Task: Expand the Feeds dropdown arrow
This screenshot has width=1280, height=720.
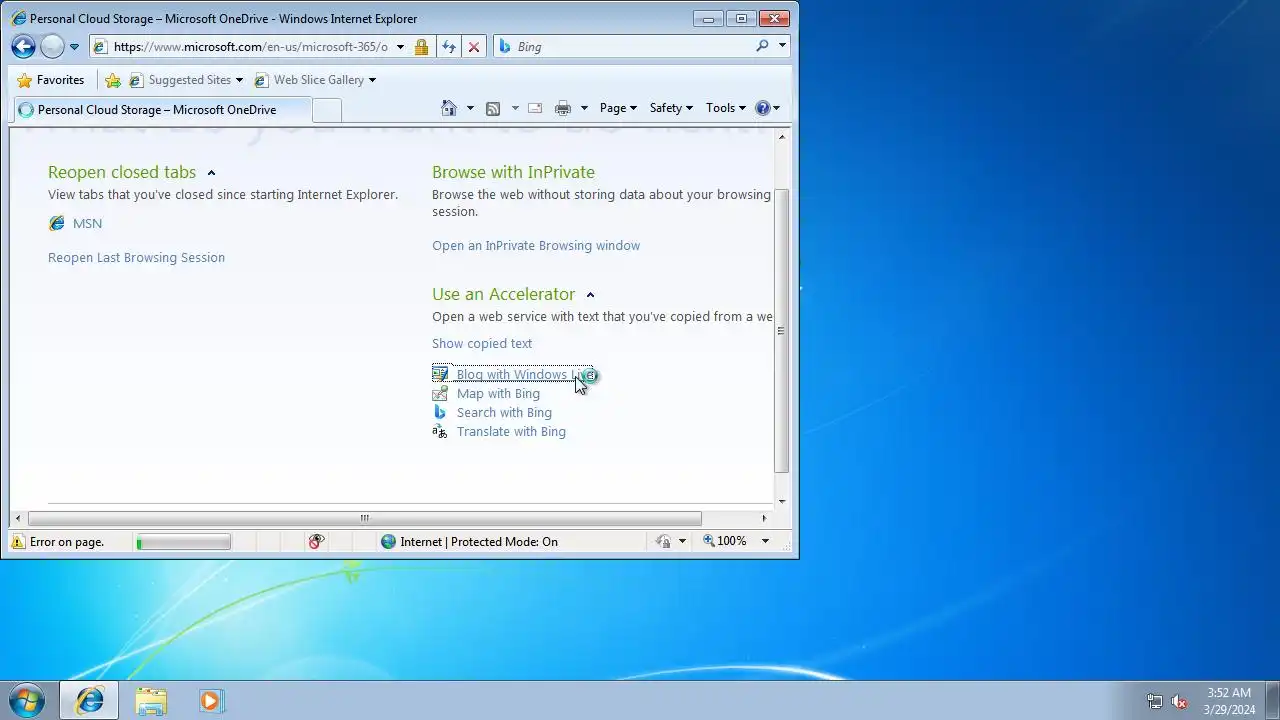Action: click(x=515, y=108)
